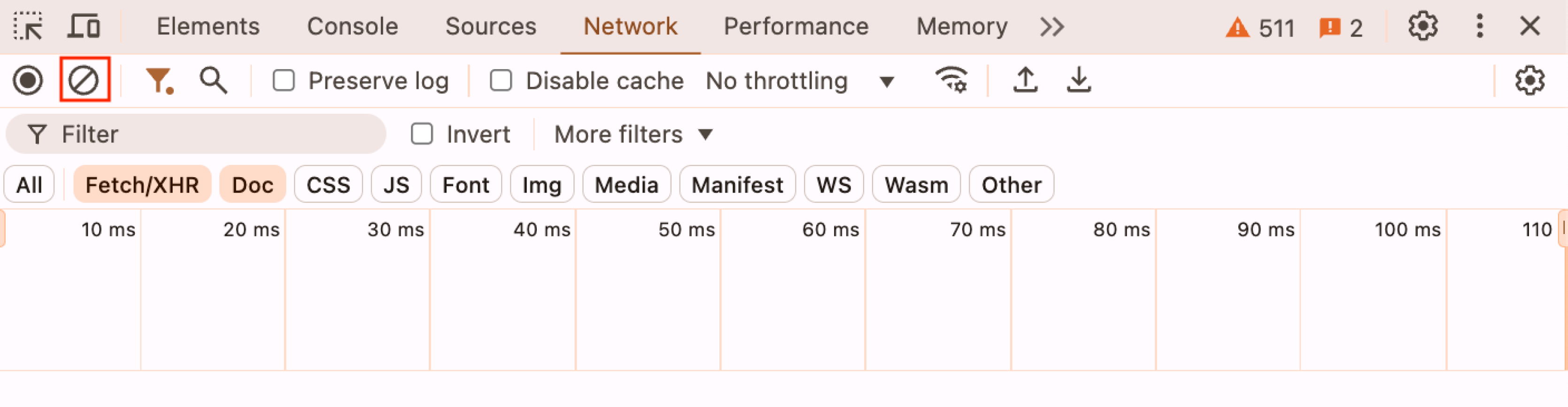Open network search with magnifier icon
This screenshot has width=1568, height=407.
pos(214,80)
